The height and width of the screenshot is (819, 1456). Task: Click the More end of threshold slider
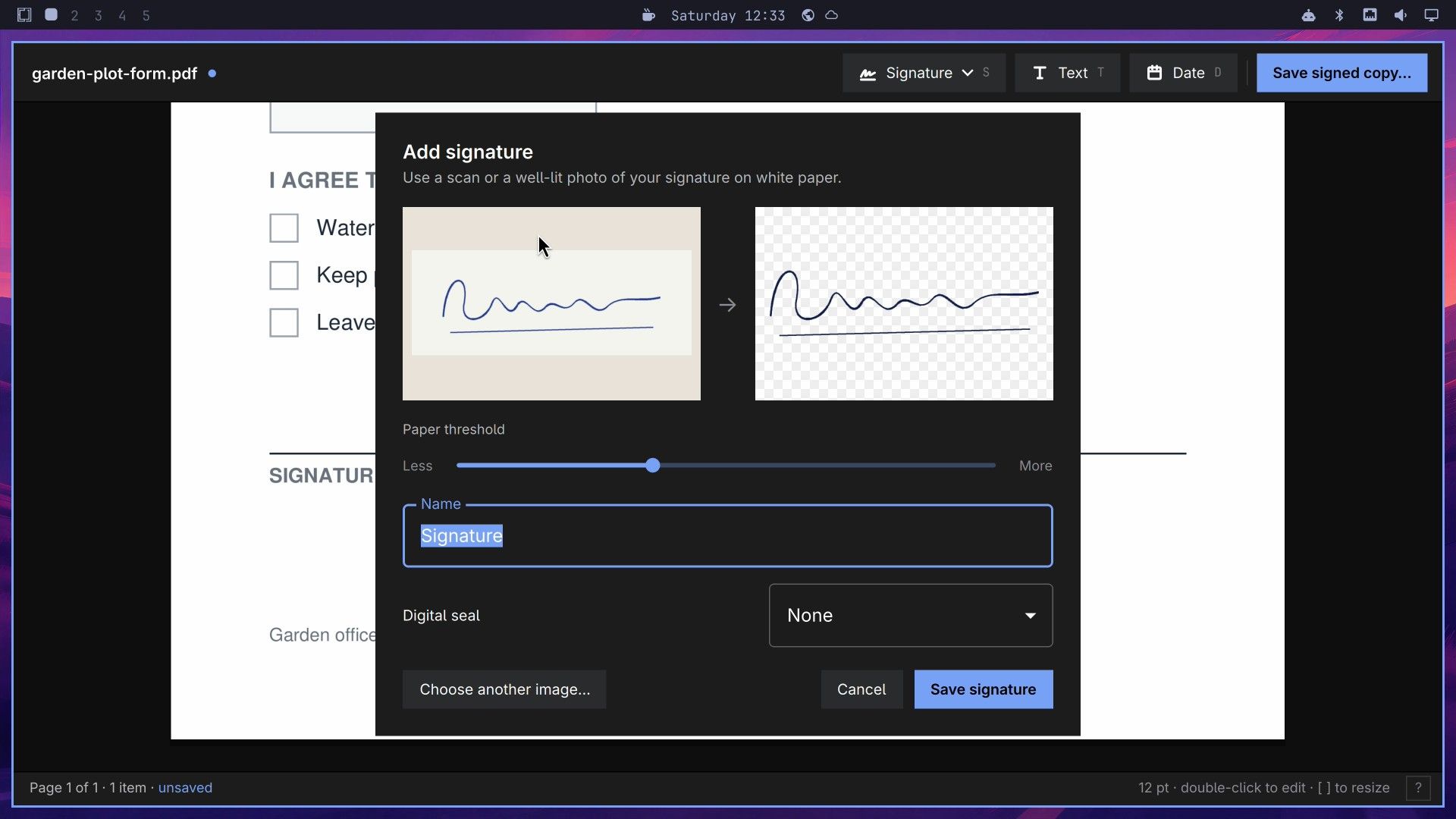pyautogui.click(x=1035, y=466)
